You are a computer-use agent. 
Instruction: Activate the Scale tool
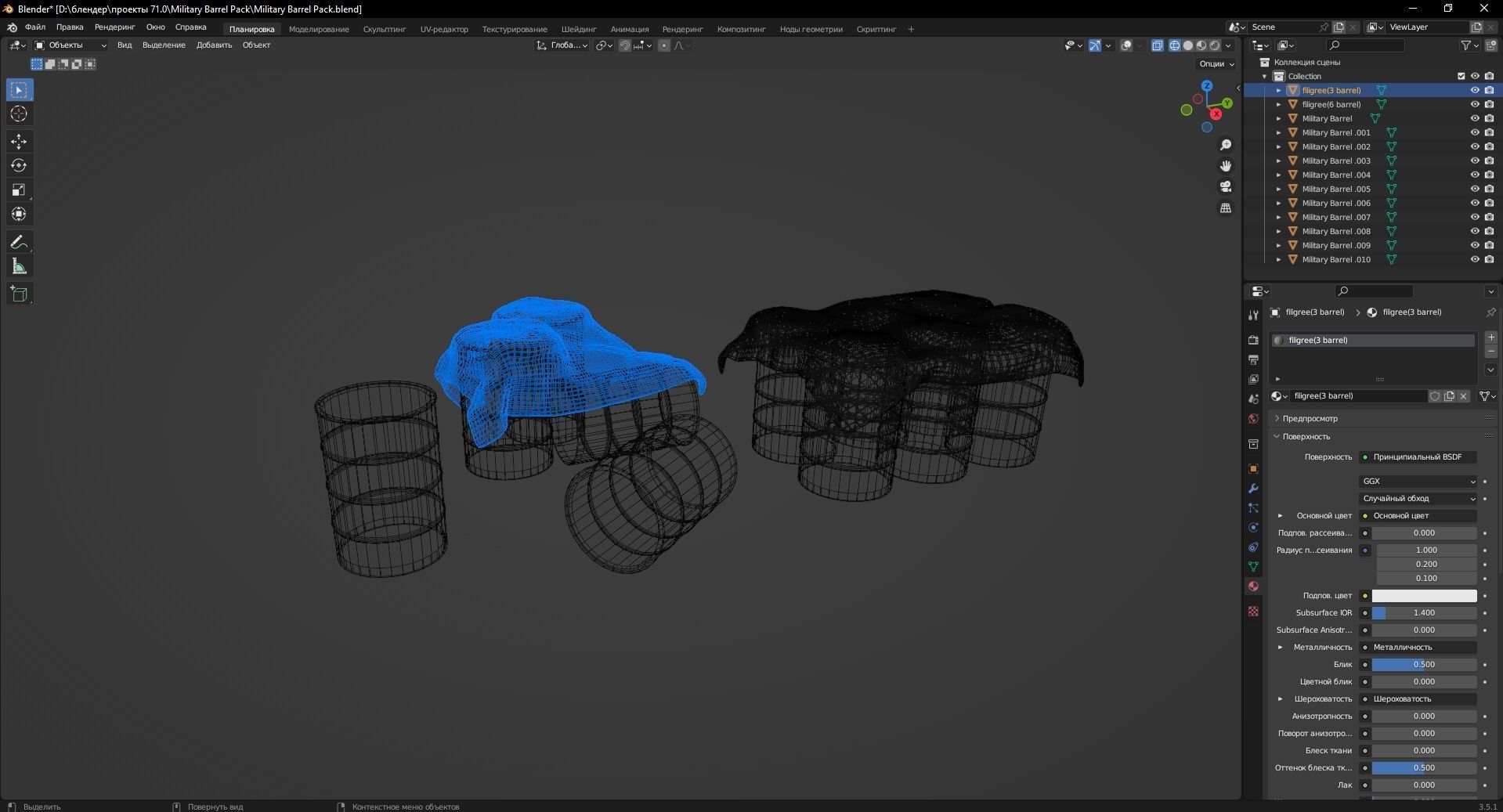click(19, 190)
